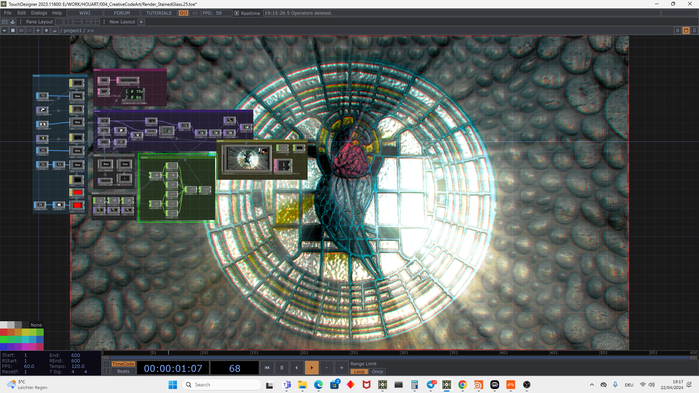Click the reverse play arrow button

[x=297, y=368]
